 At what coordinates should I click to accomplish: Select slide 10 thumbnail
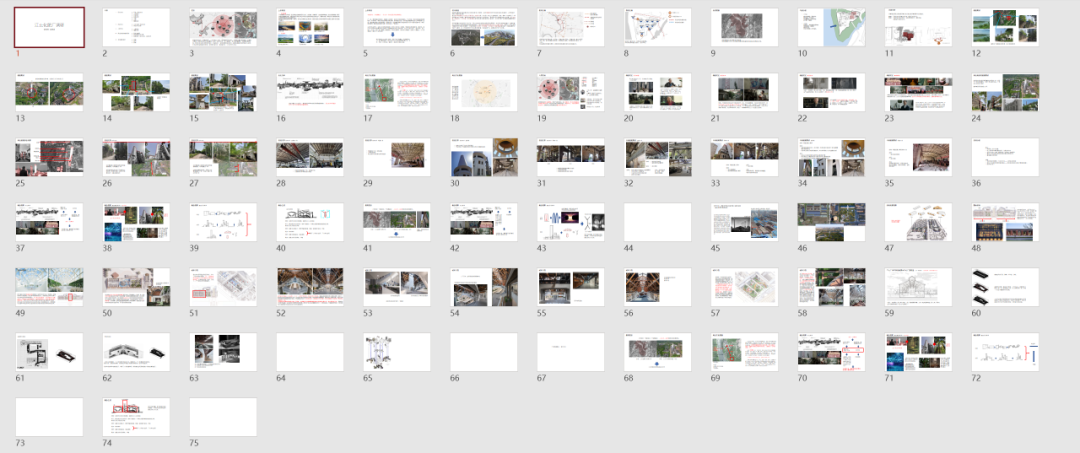tap(832, 28)
